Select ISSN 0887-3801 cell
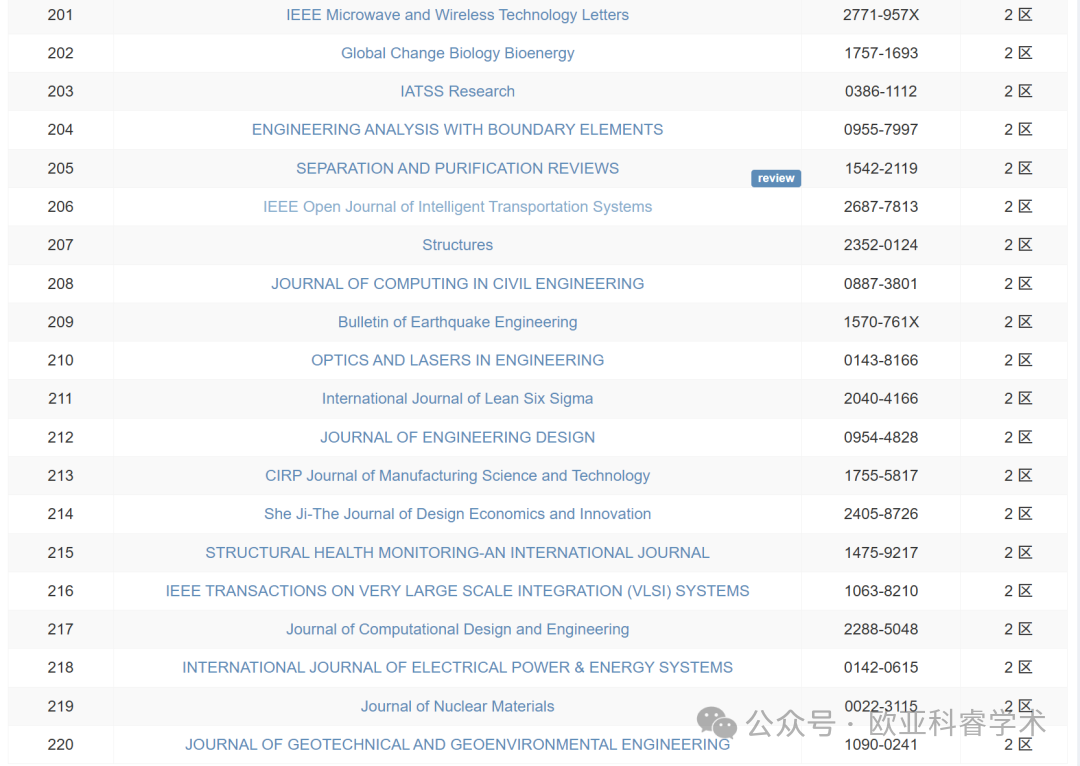The height and width of the screenshot is (766, 1080). click(x=881, y=283)
